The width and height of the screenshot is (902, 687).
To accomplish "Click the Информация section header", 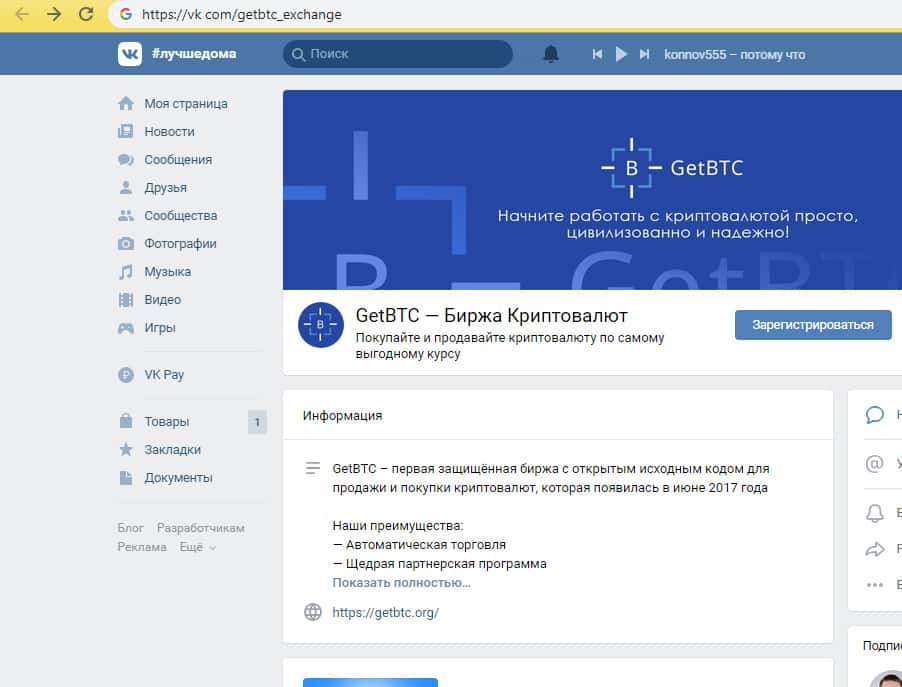I will (x=342, y=416).
